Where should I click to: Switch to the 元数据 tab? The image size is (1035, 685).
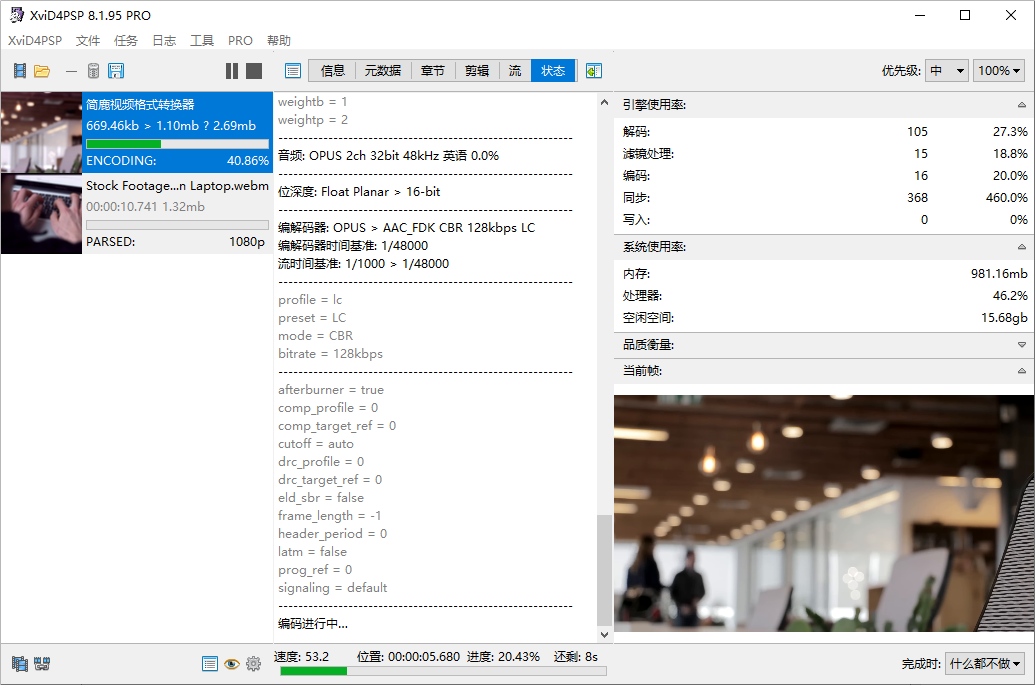tap(382, 71)
